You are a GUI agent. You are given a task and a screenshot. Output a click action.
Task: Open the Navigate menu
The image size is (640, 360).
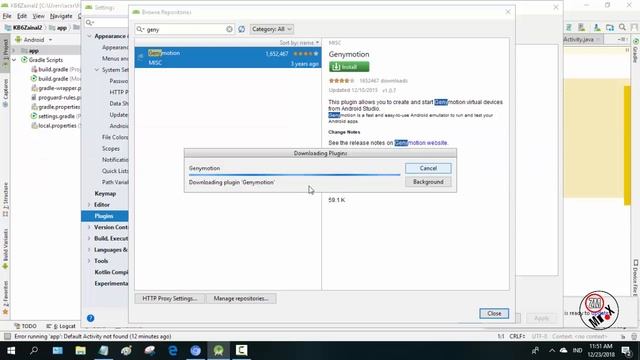coord(61,16)
